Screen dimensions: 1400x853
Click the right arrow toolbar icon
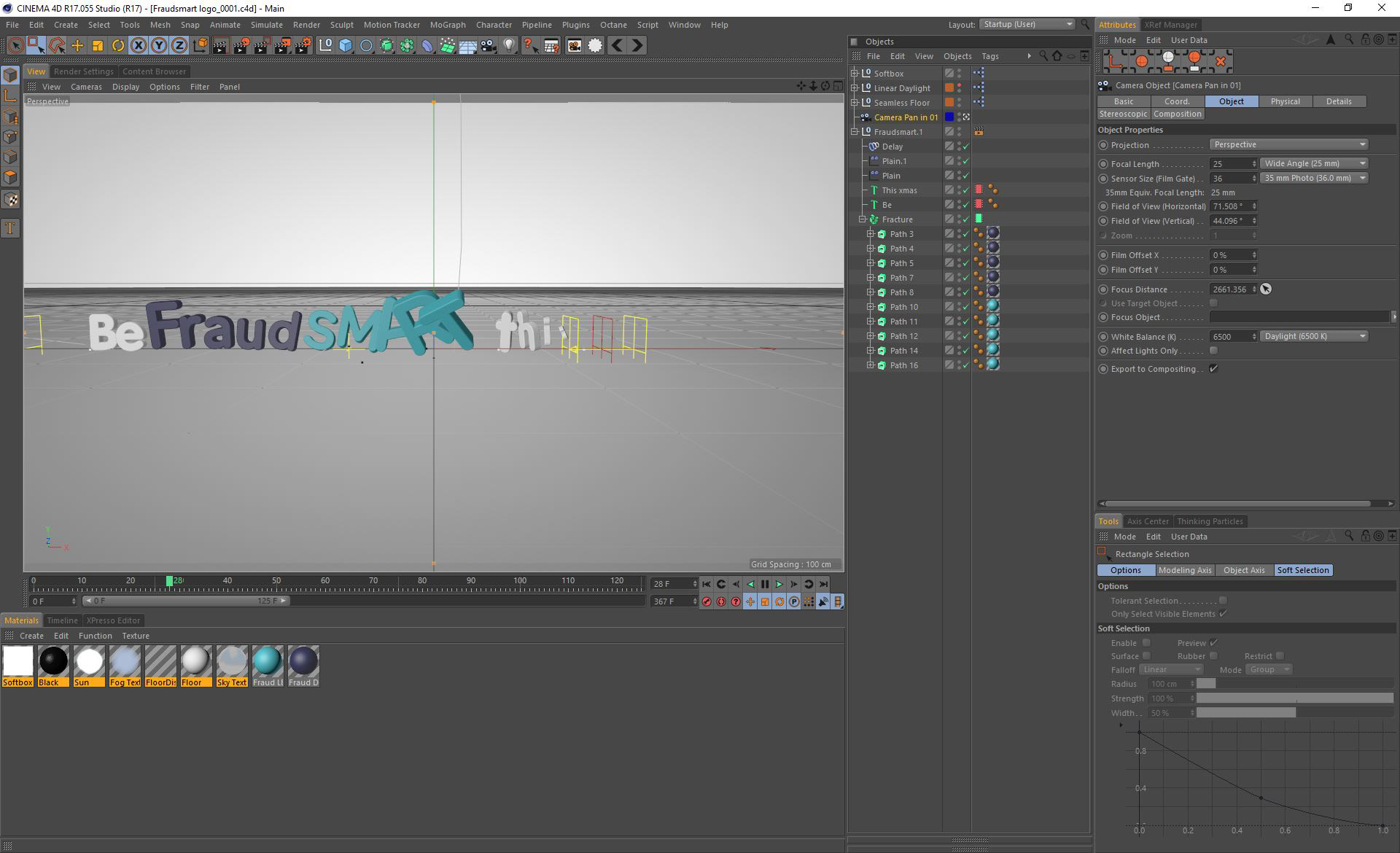637,45
